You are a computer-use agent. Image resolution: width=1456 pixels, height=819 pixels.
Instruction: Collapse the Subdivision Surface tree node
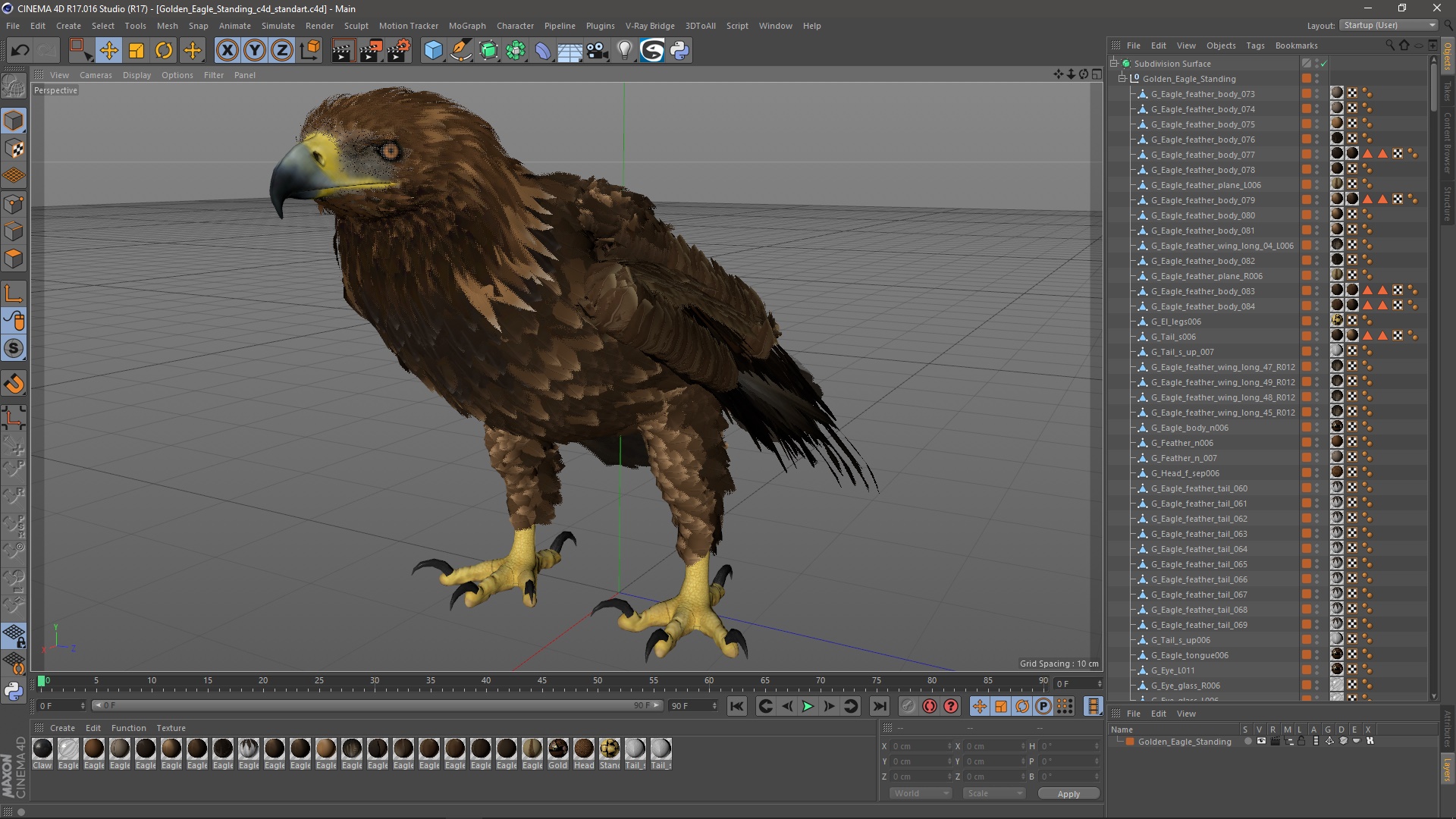[x=1114, y=64]
